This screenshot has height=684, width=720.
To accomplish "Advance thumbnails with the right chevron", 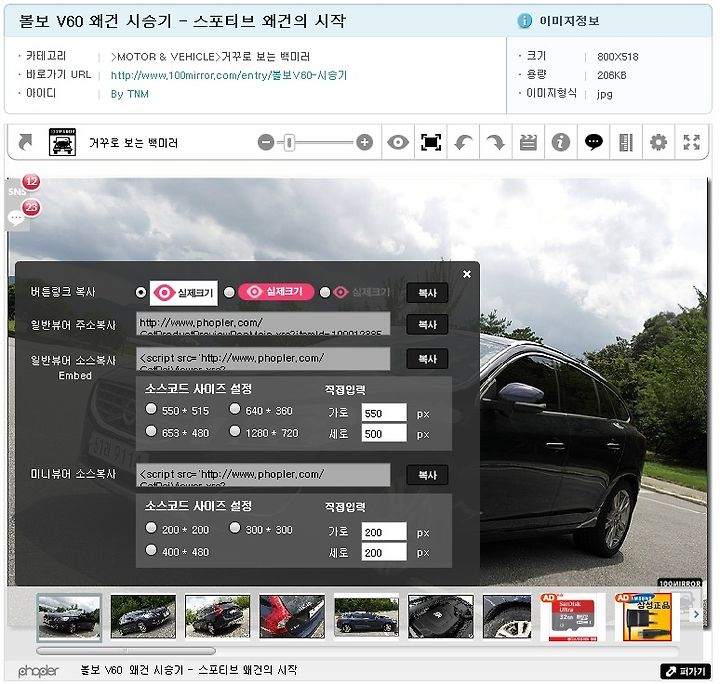I will point(696,614).
